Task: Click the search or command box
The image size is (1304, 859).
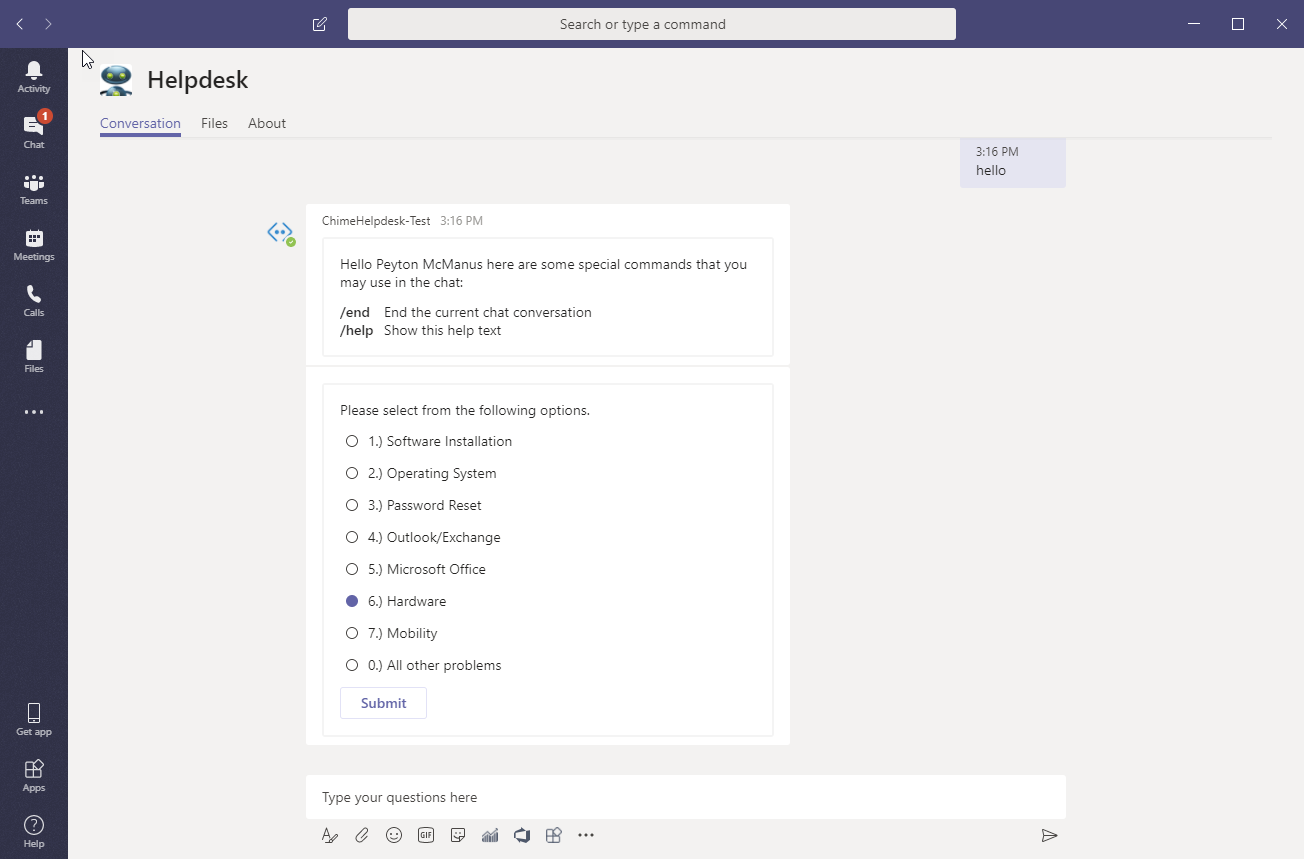Action: pyautogui.click(x=652, y=24)
